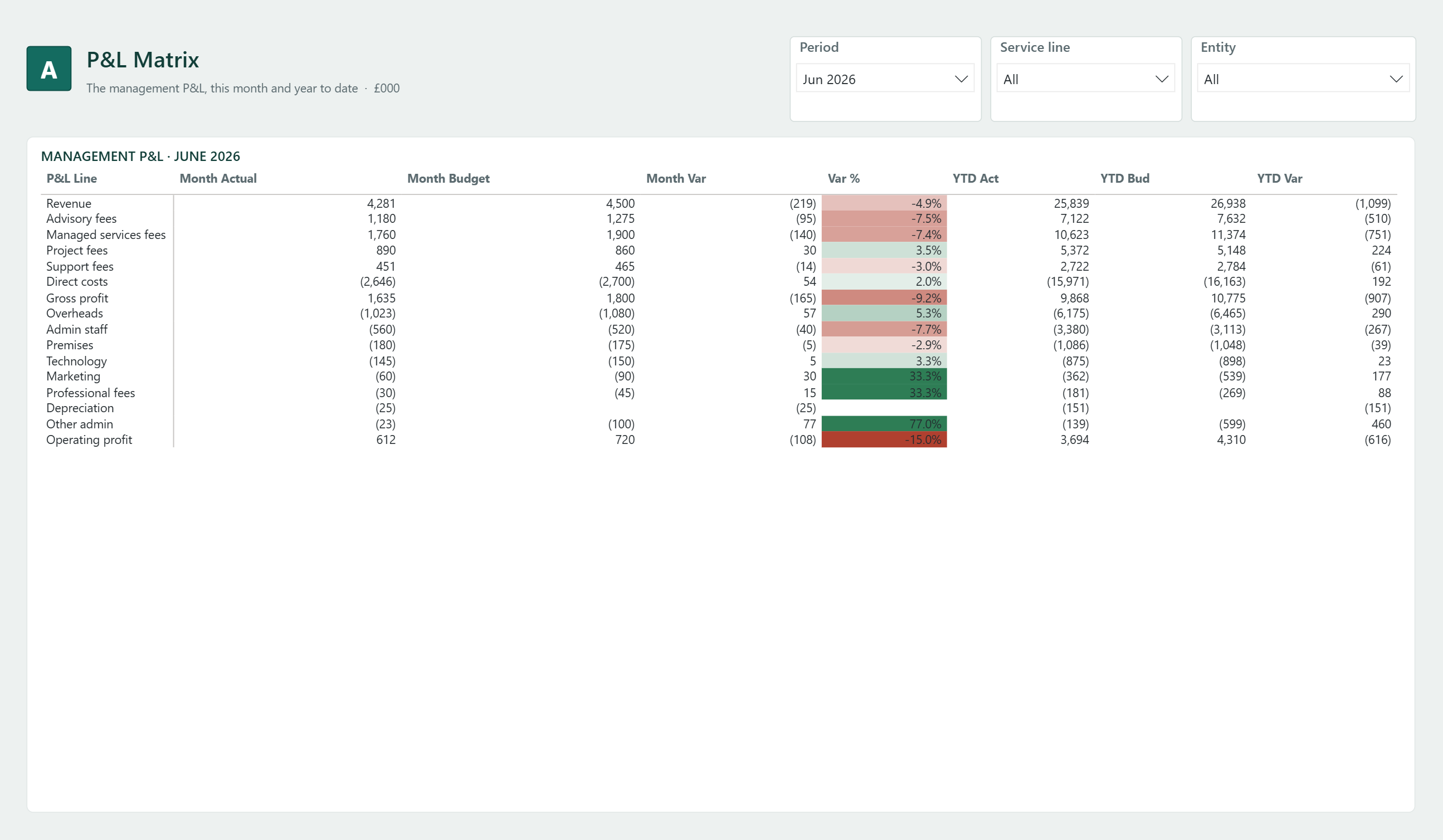Sort by the YTD Act column header
The width and height of the screenshot is (1443, 840).
(975, 178)
